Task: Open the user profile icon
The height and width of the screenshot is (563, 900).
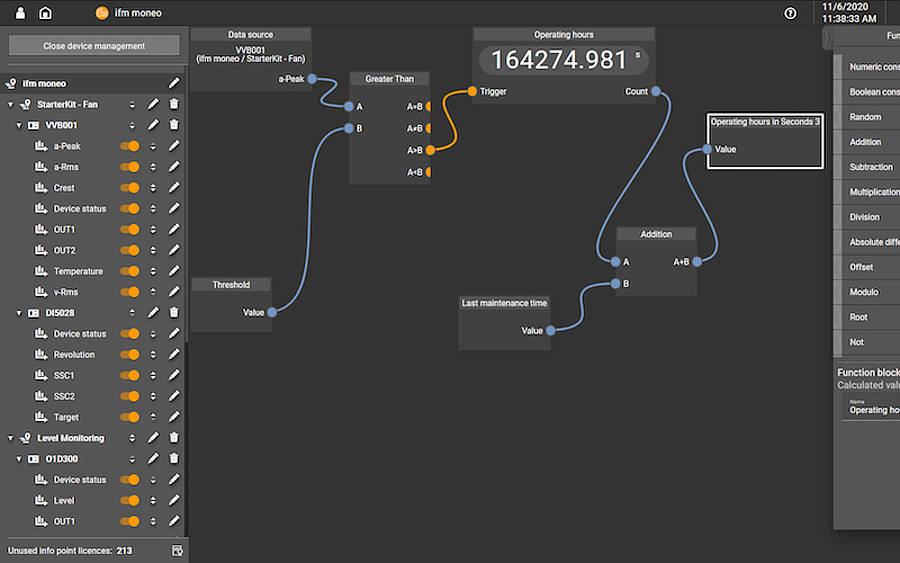Action: tap(20, 13)
